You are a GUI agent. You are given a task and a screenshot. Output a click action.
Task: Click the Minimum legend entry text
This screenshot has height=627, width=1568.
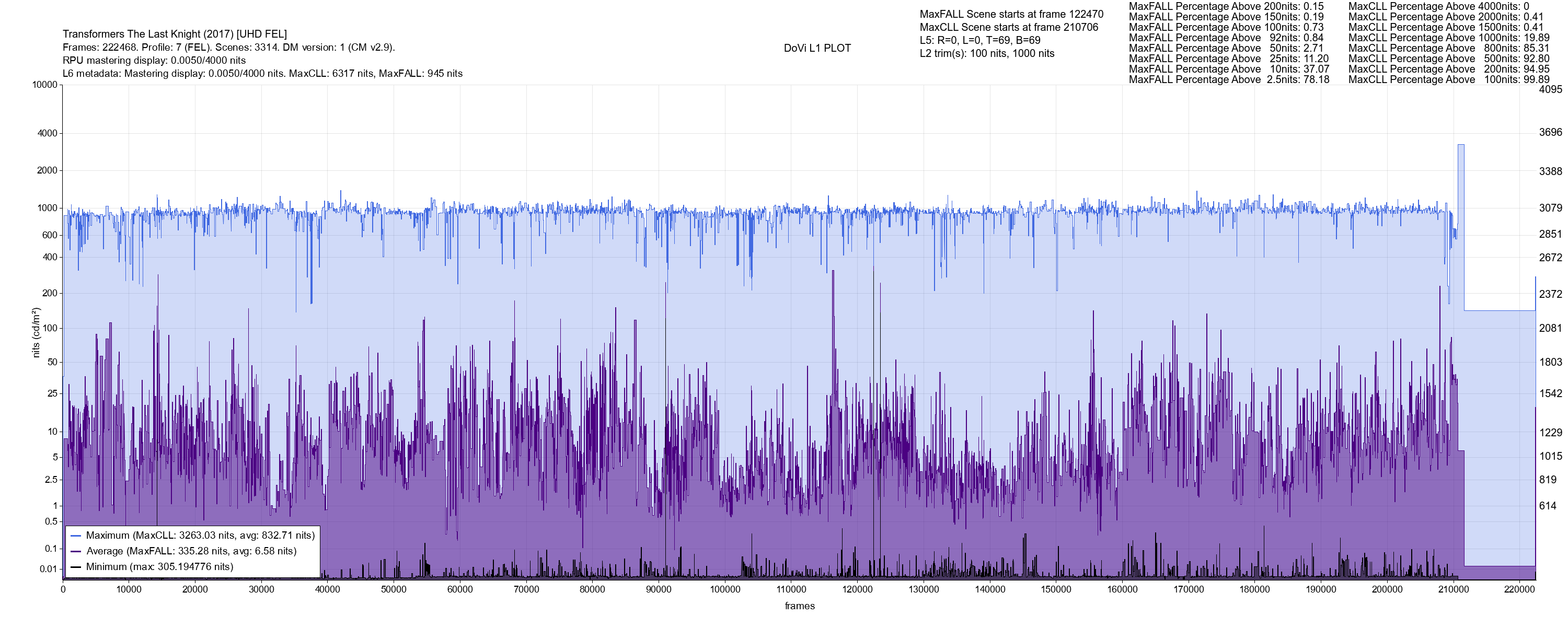pyautogui.click(x=159, y=567)
